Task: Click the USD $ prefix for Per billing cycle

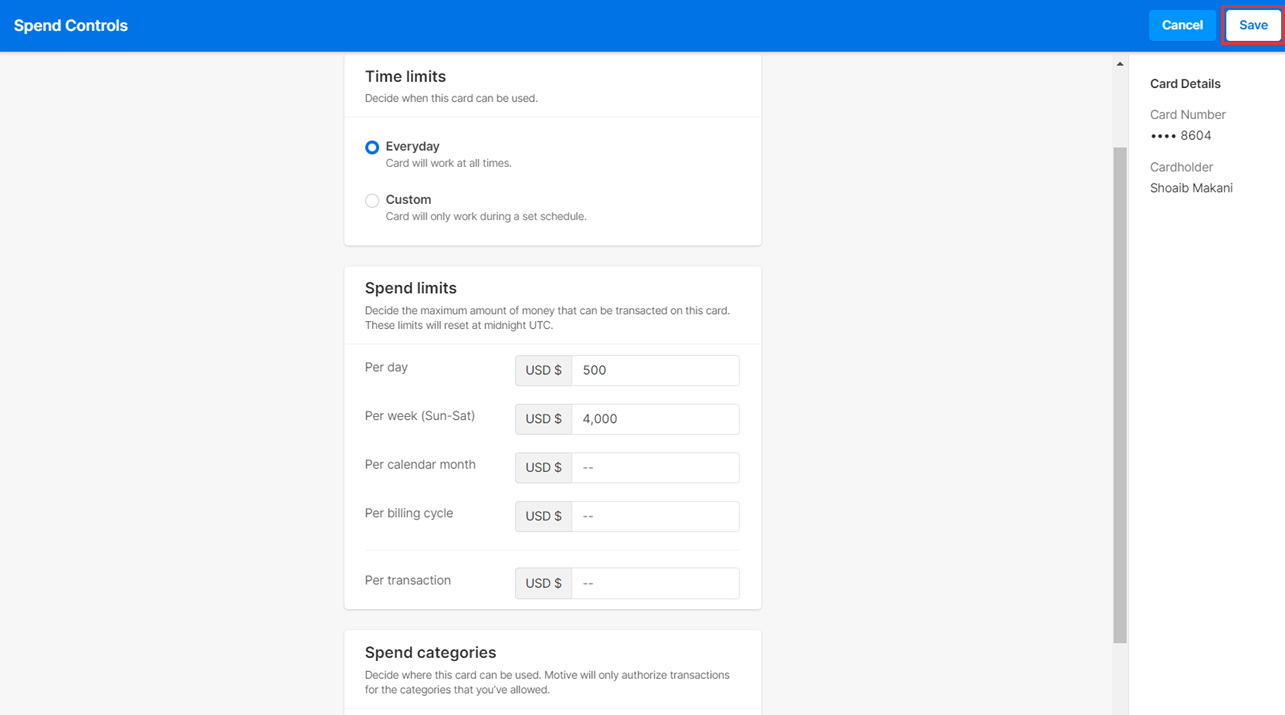Action: click(543, 516)
